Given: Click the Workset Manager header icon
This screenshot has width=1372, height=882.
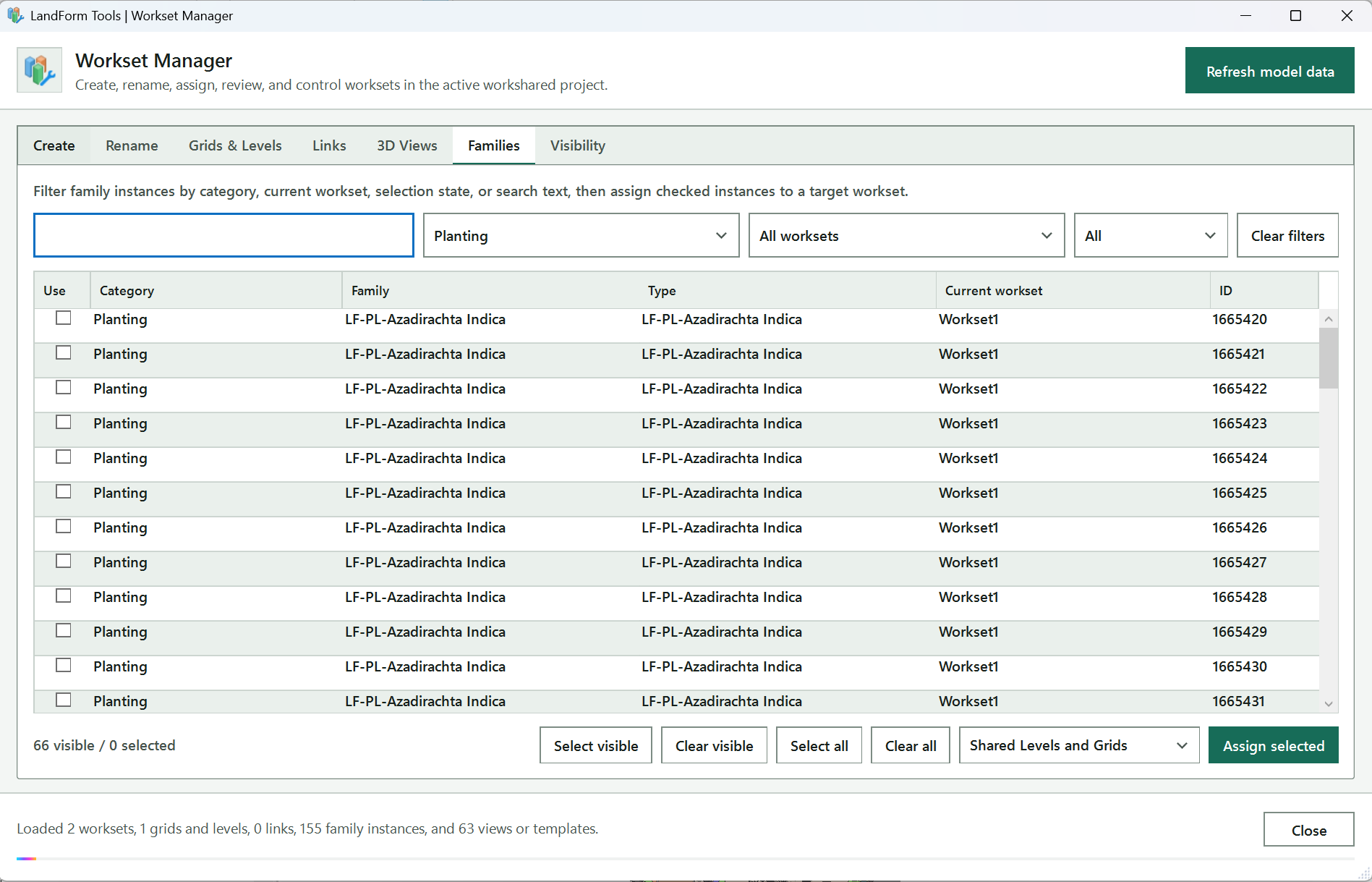Looking at the screenshot, I should coord(39,70).
